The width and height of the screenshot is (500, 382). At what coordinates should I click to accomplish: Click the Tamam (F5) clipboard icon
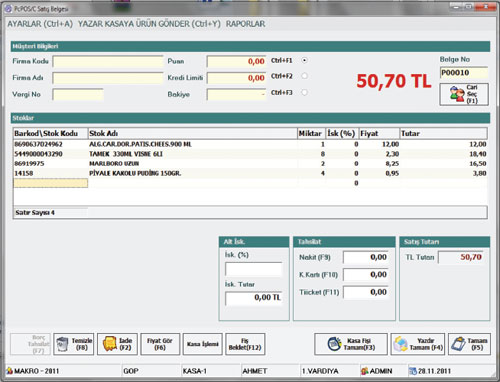click(458, 344)
